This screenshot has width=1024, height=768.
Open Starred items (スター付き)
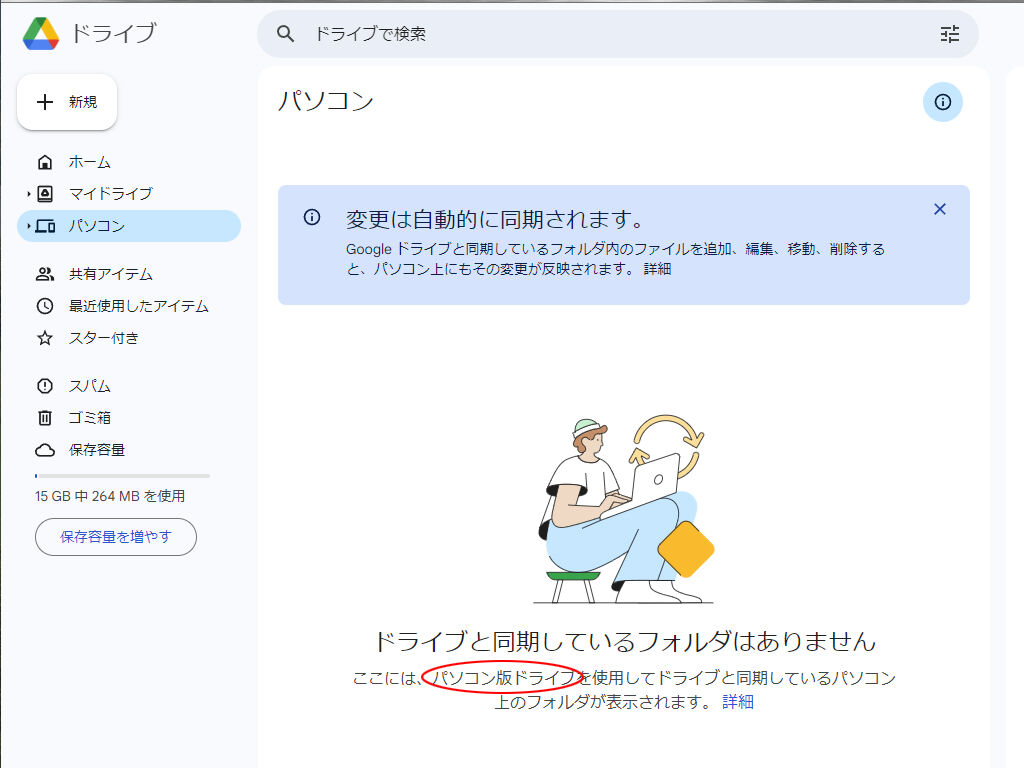103,338
